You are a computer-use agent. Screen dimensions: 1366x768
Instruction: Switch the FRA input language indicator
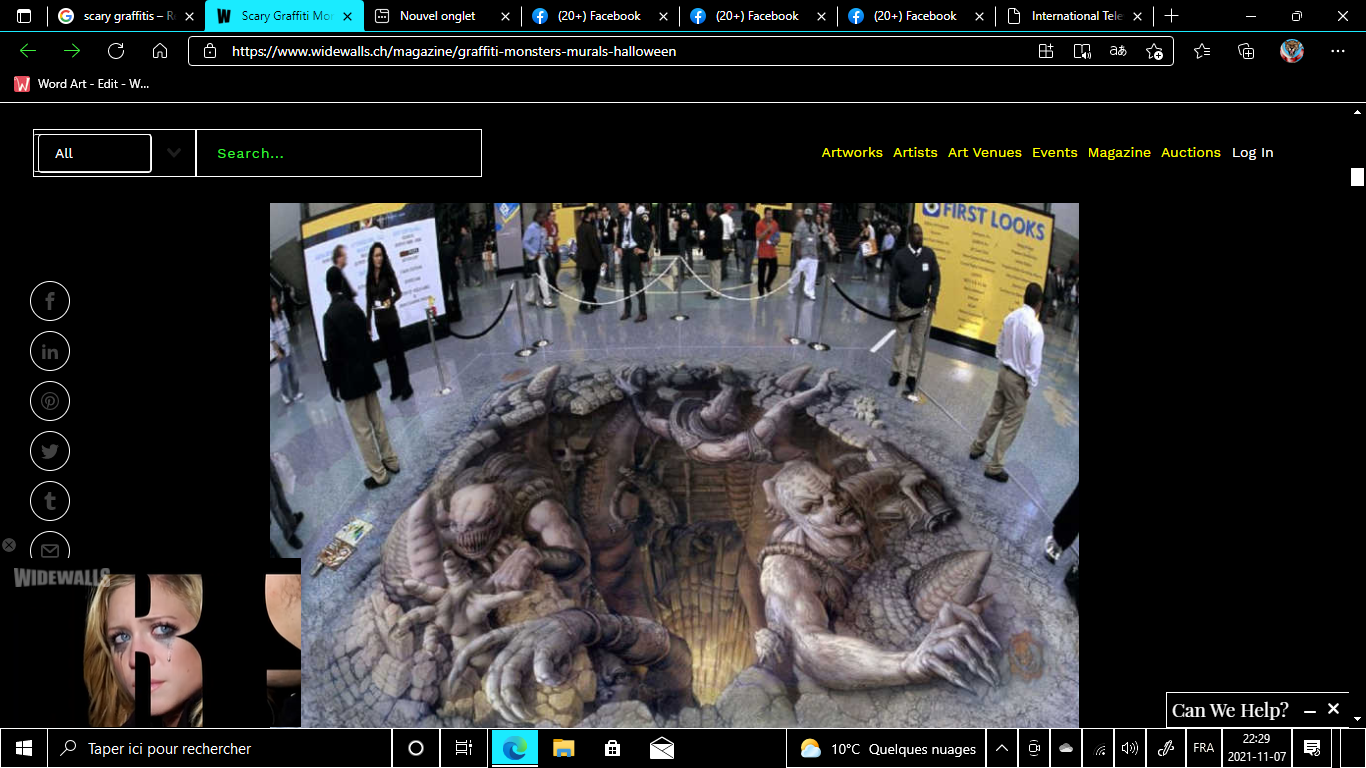(x=1203, y=748)
